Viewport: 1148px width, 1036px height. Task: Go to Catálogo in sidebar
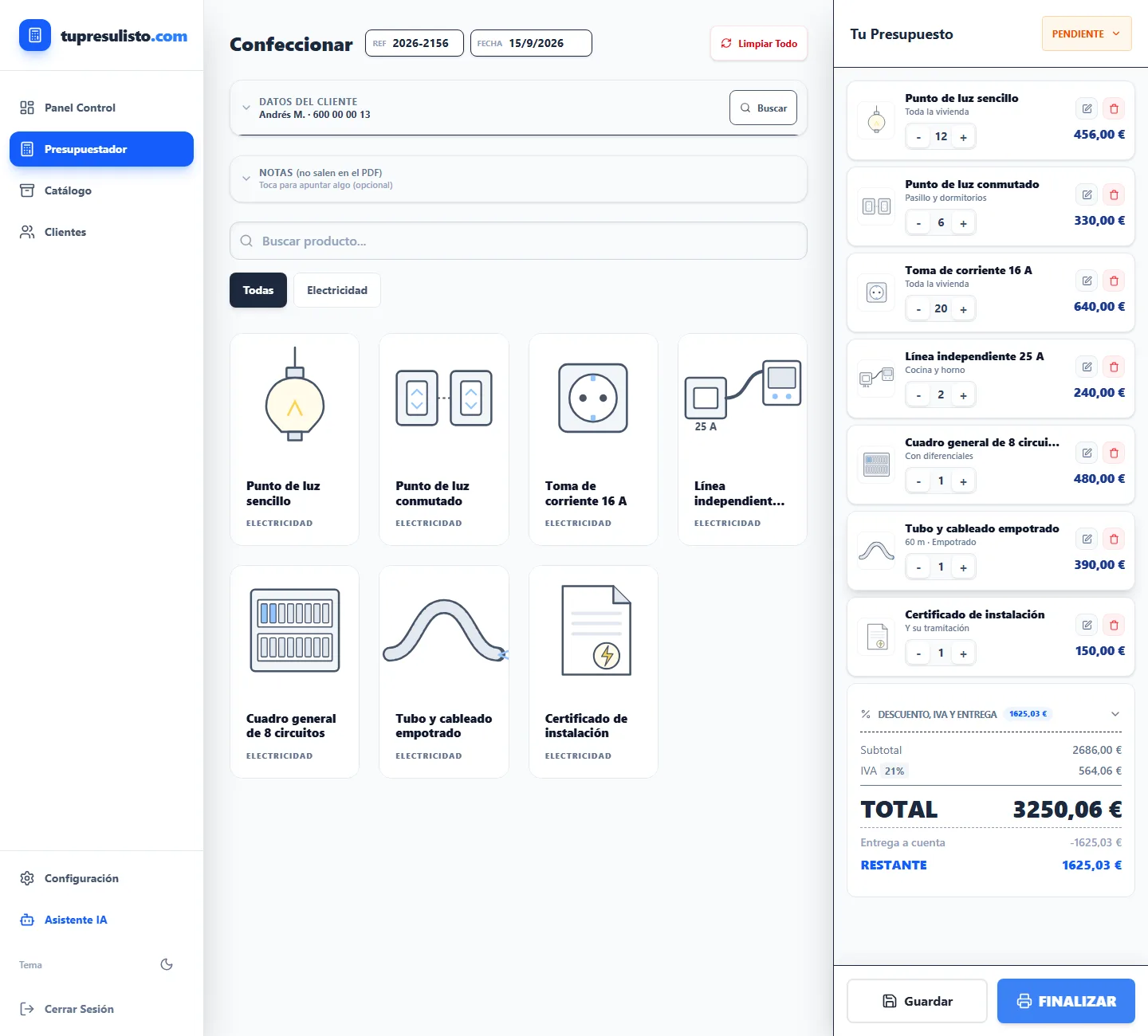(x=101, y=190)
